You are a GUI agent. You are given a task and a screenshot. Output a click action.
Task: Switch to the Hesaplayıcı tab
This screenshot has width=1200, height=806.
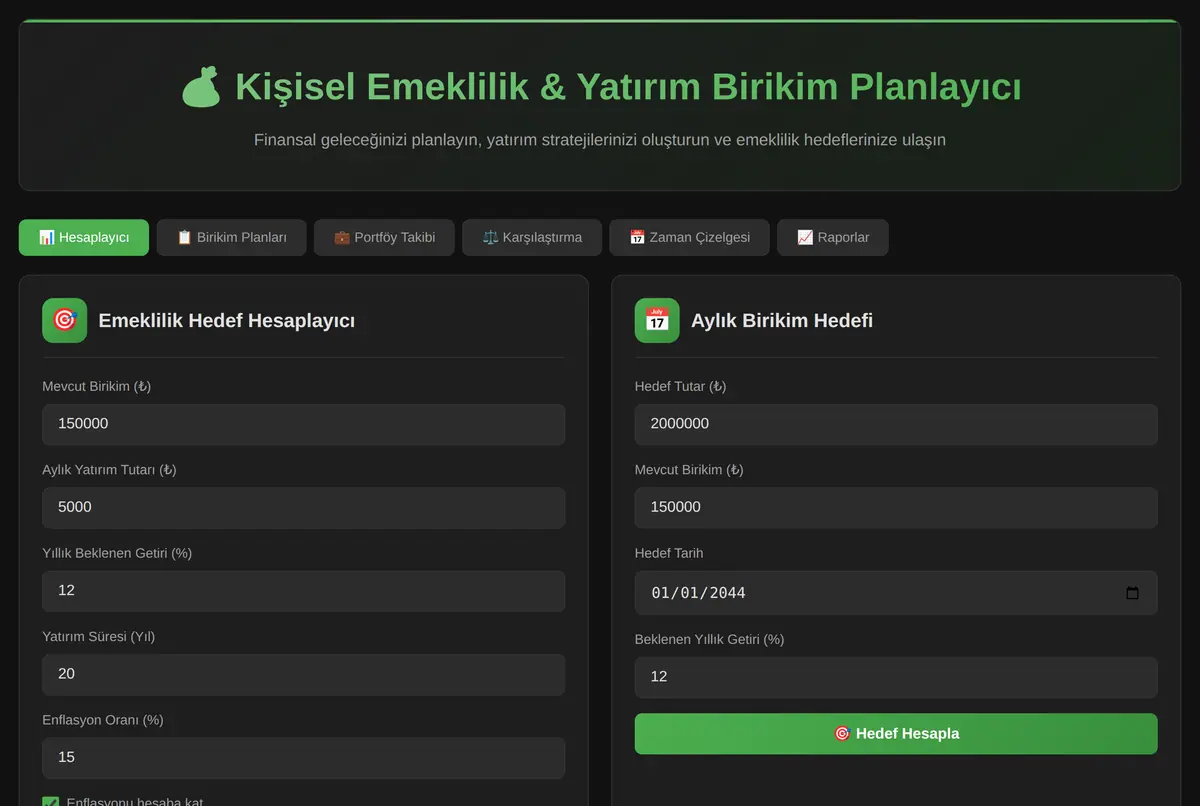pyautogui.click(x=84, y=238)
